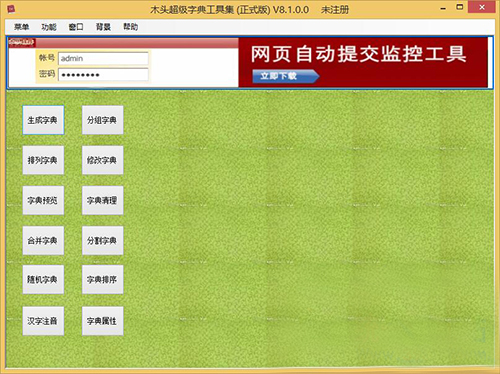The image size is (500, 374).
Task: Click the 分组字典 button
Action: tap(103, 120)
